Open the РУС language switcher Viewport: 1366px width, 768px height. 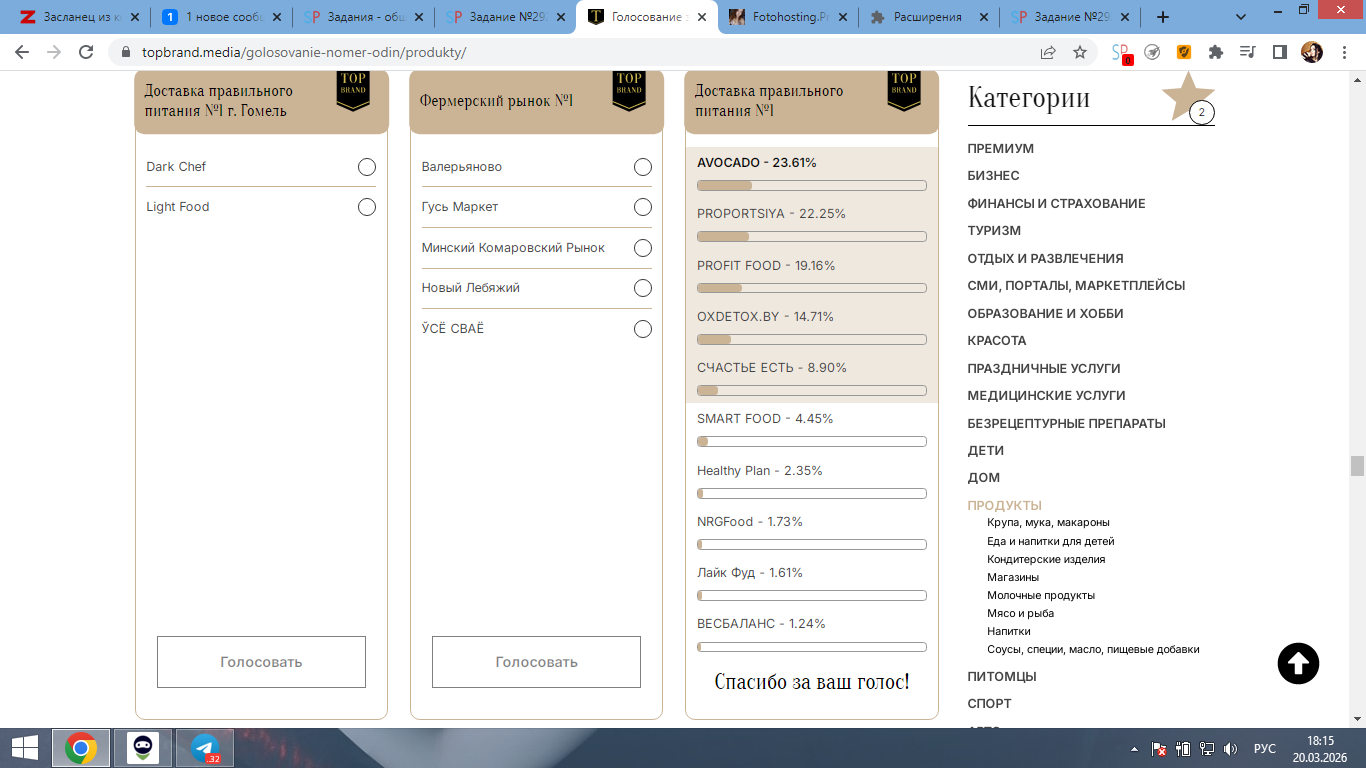click(1265, 749)
